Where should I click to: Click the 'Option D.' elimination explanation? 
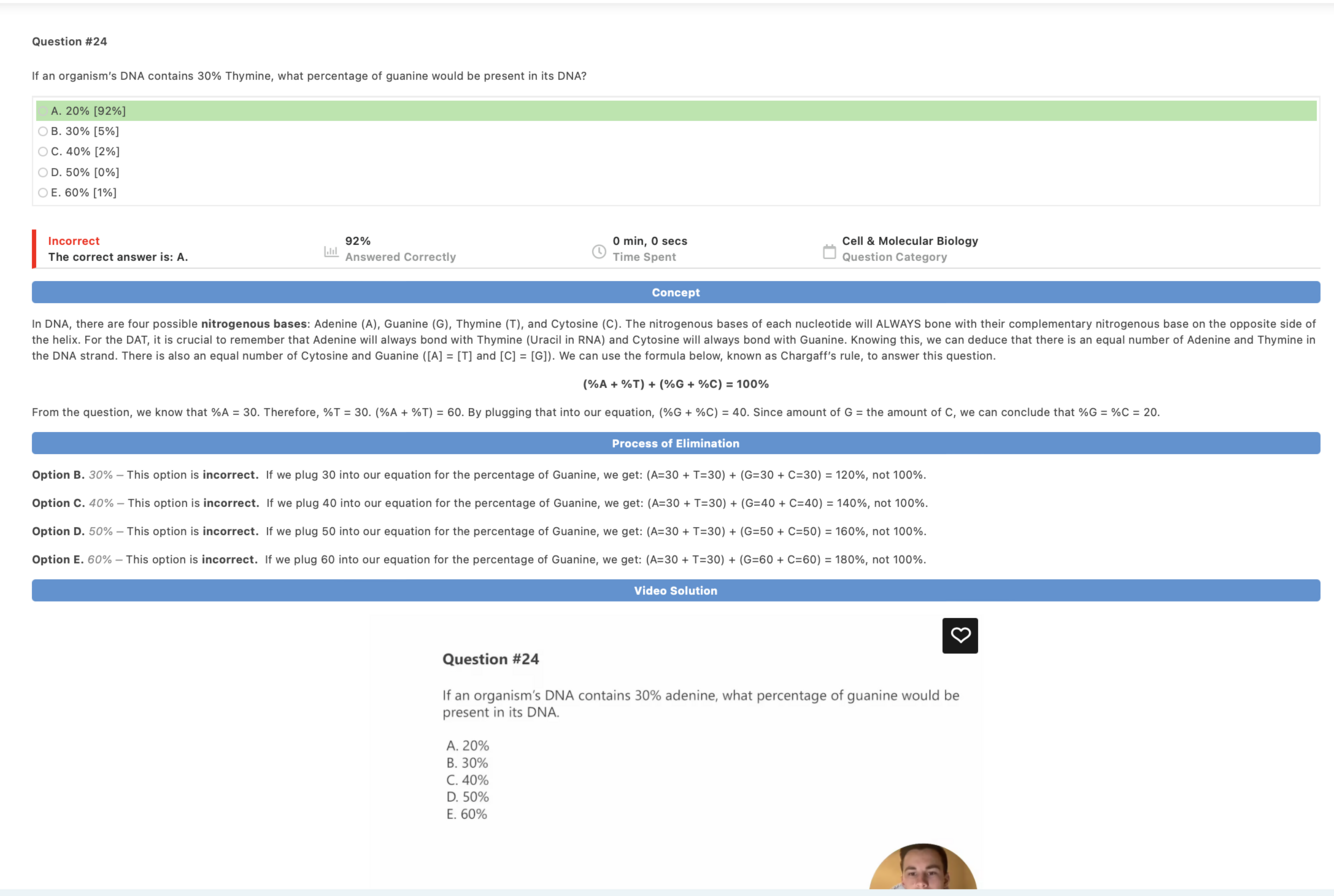[481, 530]
